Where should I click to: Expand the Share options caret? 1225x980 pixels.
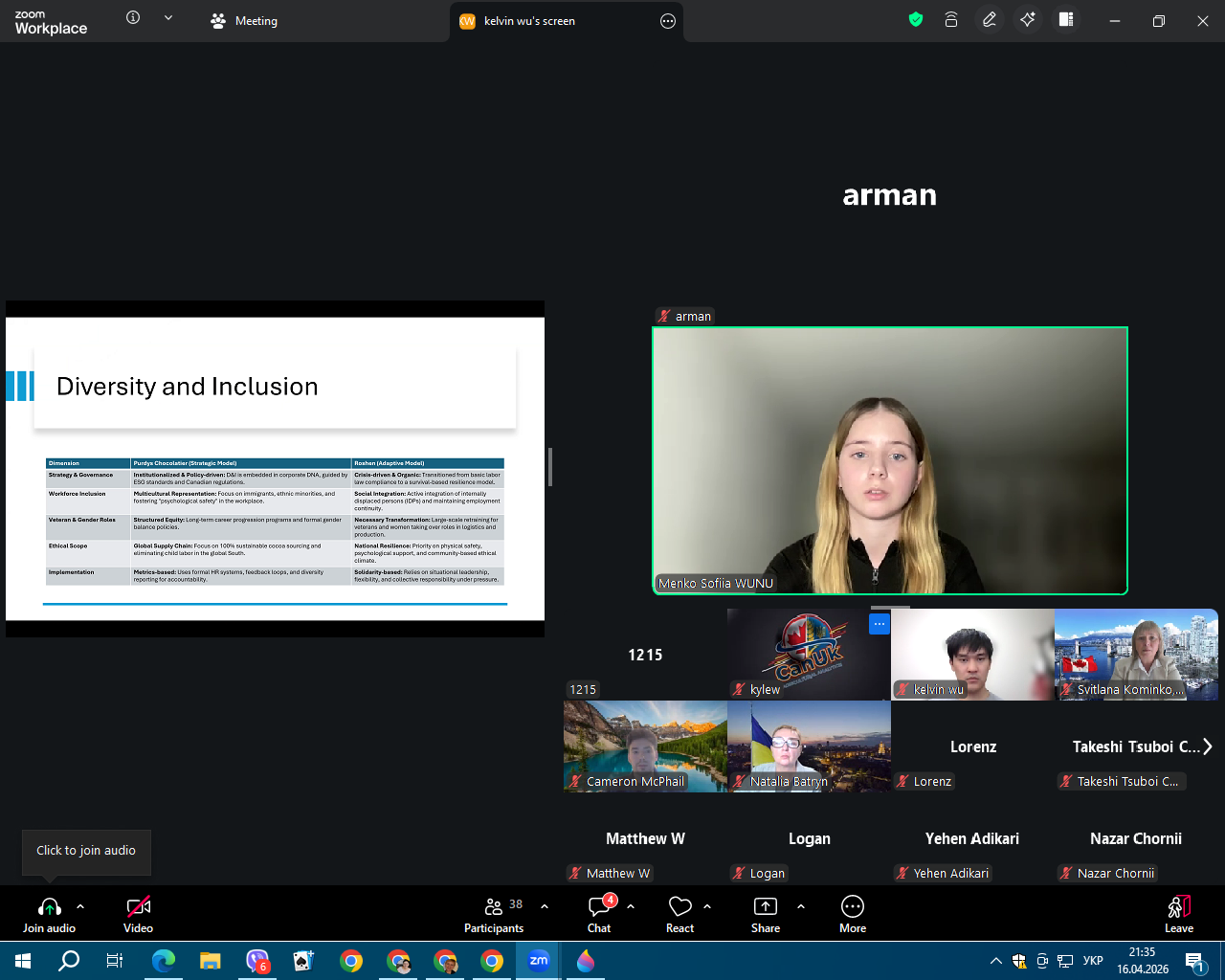(x=801, y=905)
